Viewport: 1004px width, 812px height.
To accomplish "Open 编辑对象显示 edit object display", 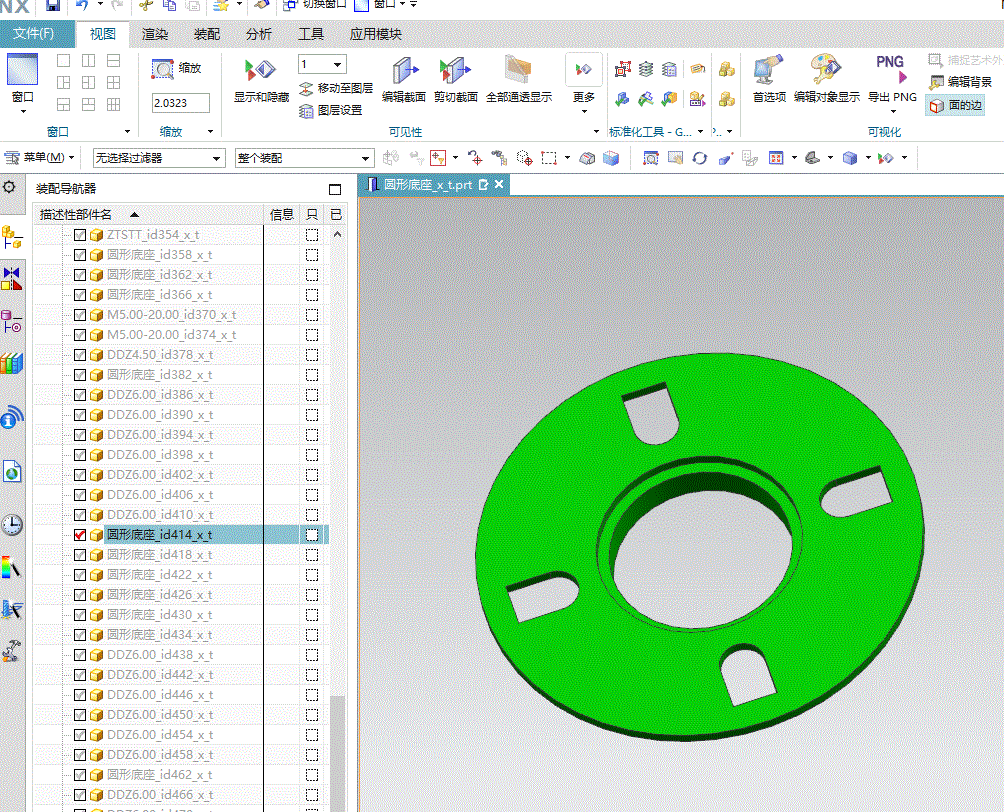I will 827,79.
